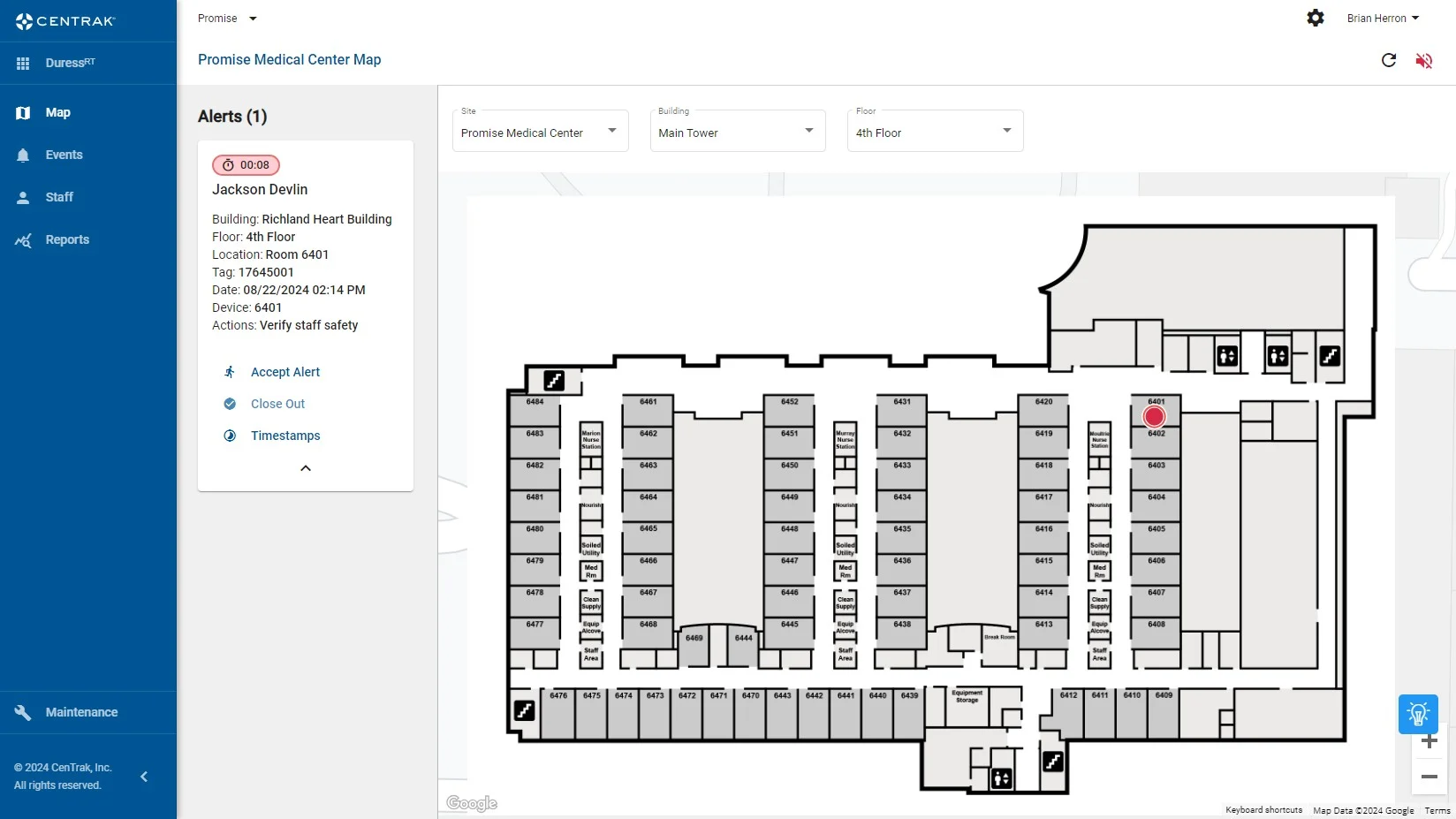The image size is (1456, 819).
Task: Click the 00:08 alert timer badge
Action: pos(246,165)
